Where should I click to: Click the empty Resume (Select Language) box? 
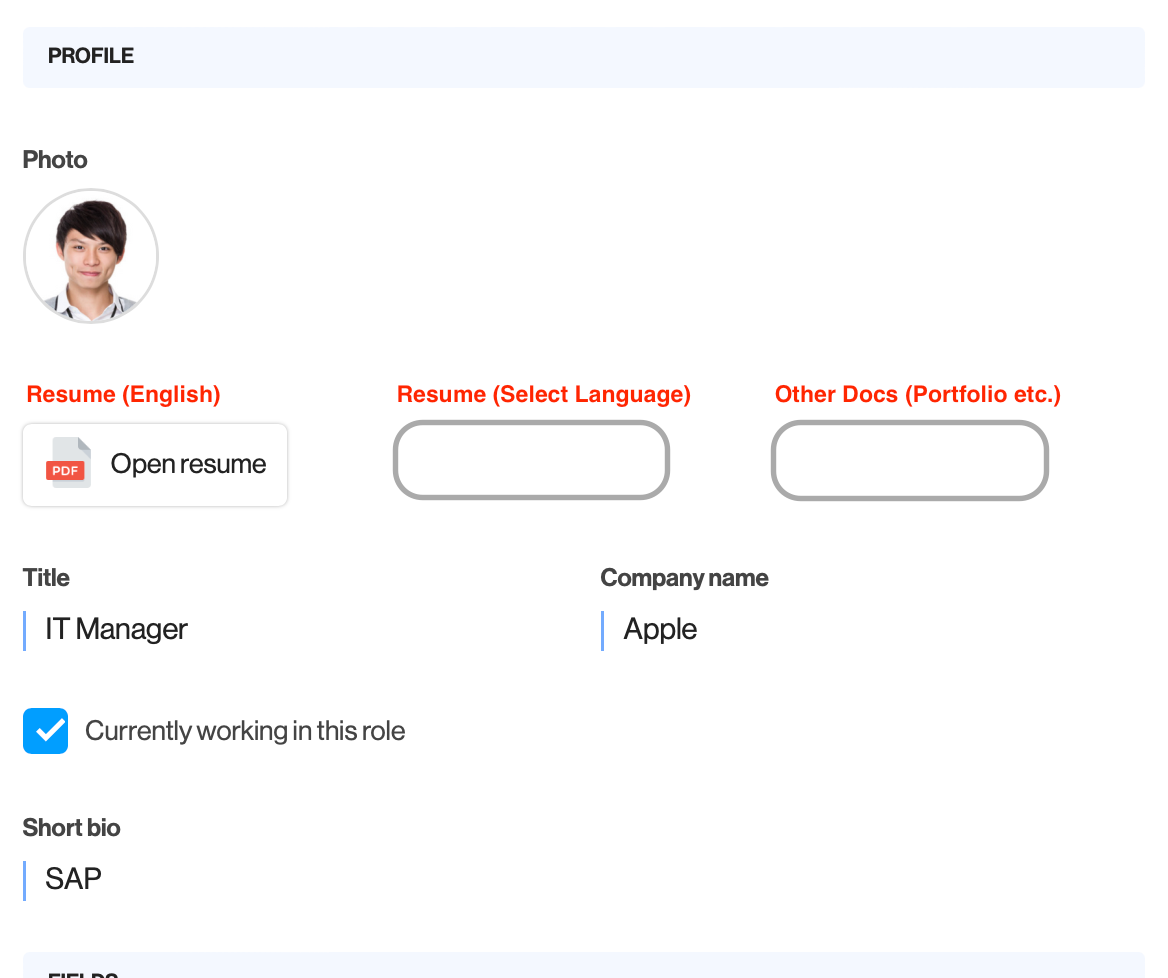pos(531,460)
